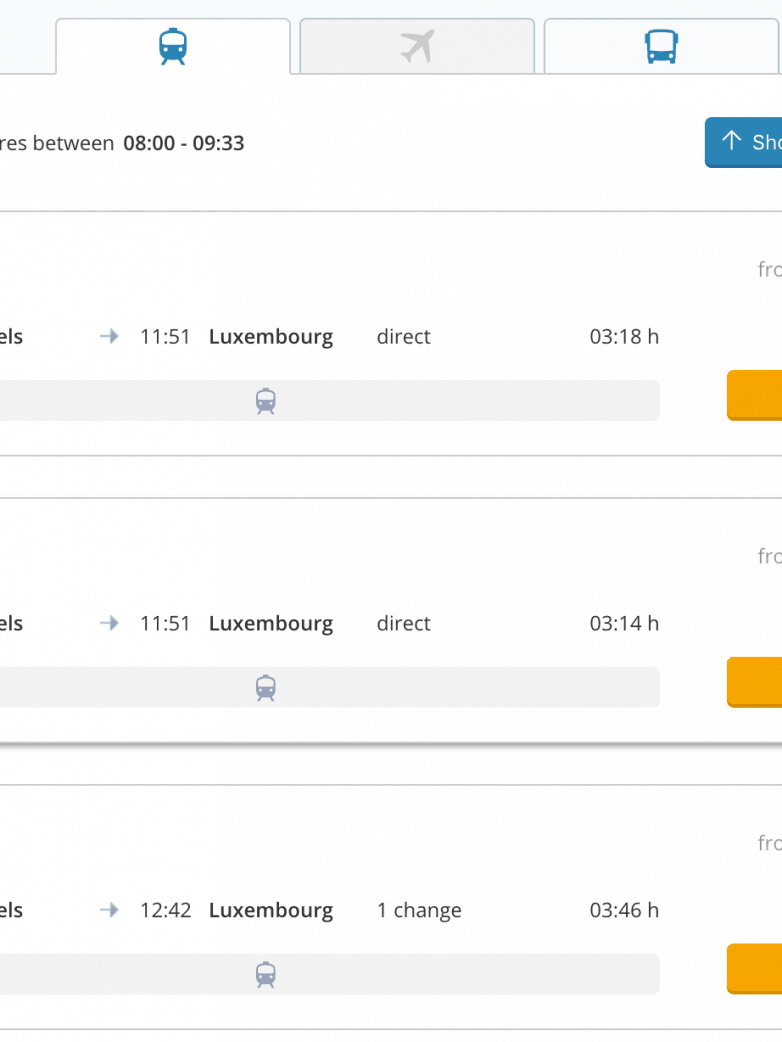Click the arrow icon before 12:42 arrival
The image size is (782, 1042).
[110, 910]
